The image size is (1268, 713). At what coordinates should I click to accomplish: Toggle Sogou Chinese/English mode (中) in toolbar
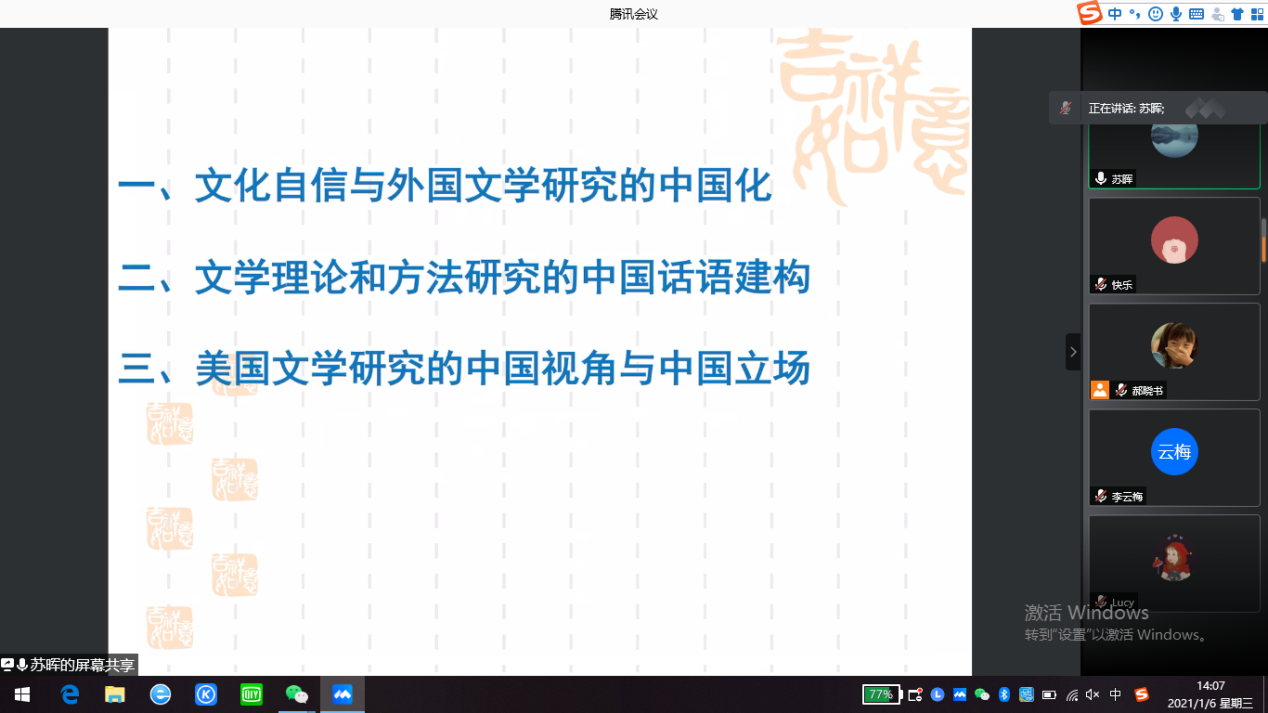[x=1114, y=14]
